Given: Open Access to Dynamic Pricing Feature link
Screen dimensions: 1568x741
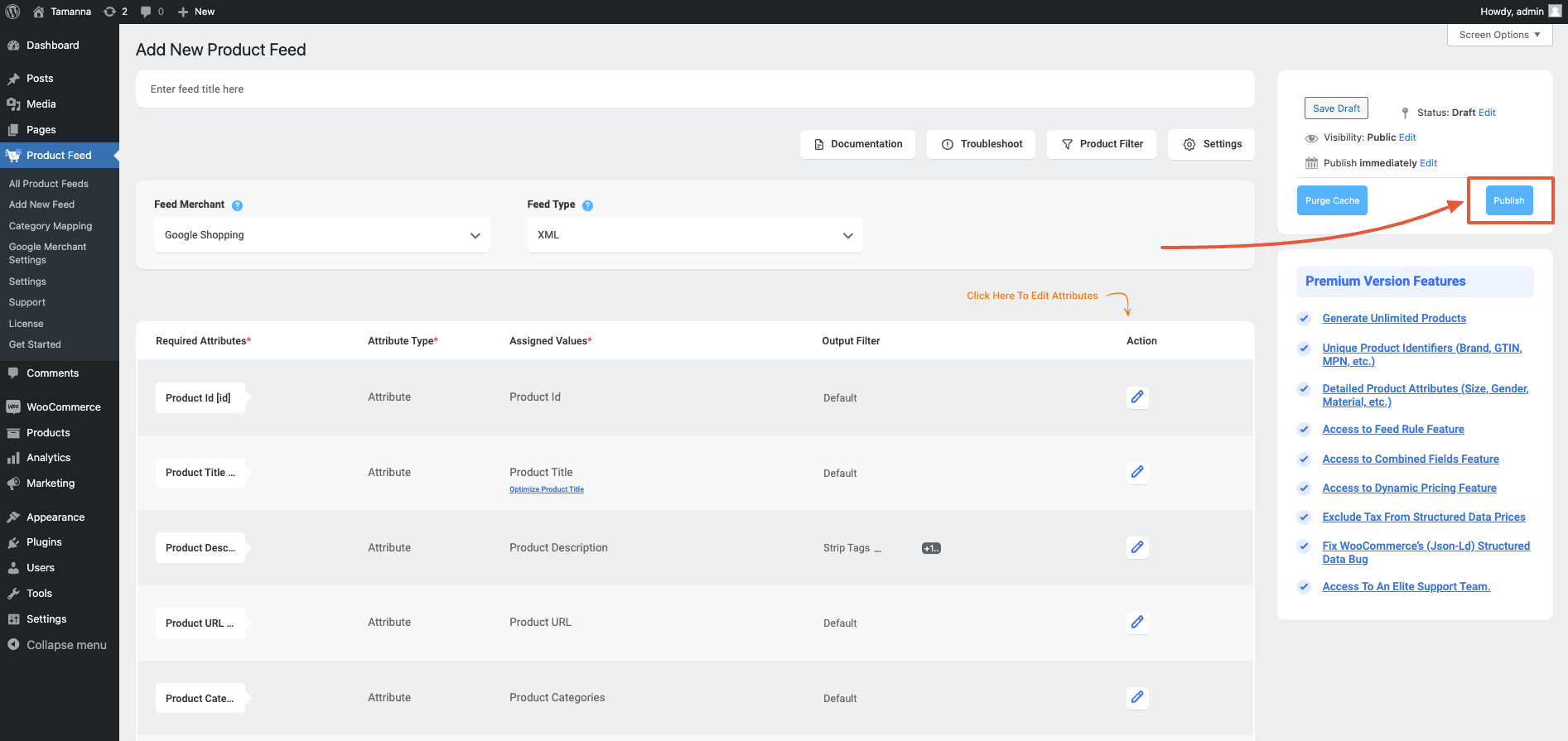Looking at the screenshot, I should coord(1409,488).
